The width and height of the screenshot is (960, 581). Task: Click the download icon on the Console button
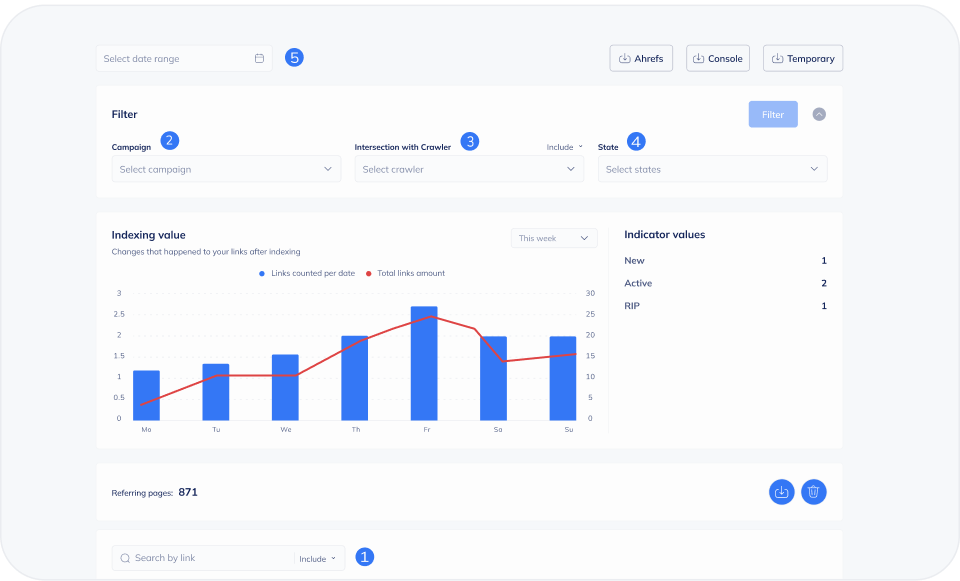tap(698, 58)
